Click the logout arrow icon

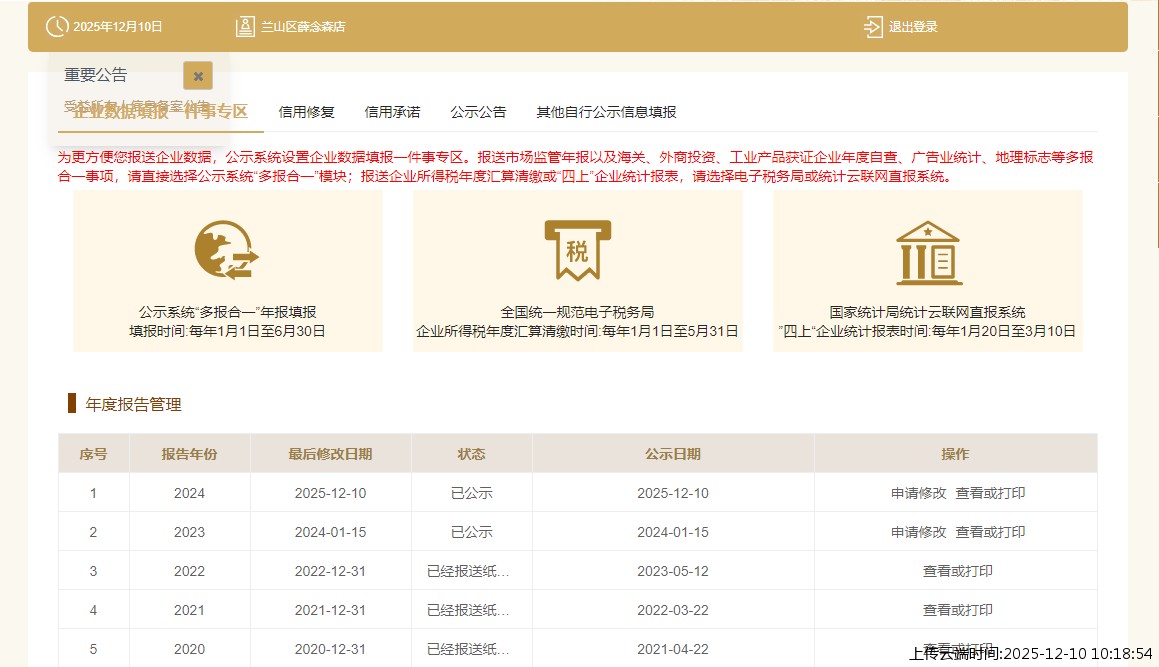tap(873, 27)
